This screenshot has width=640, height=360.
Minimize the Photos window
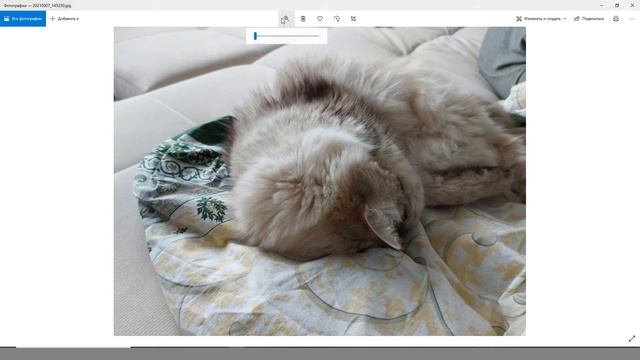(x=602, y=5)
